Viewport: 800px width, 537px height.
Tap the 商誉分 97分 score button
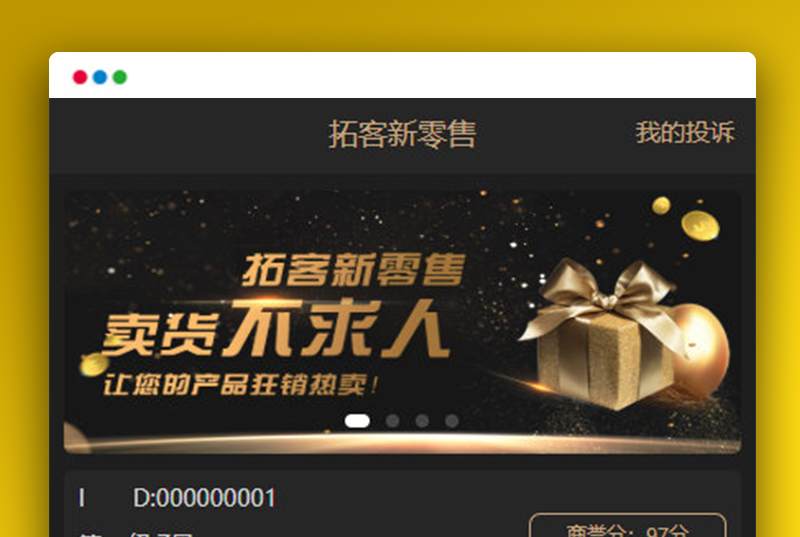point(628,526)
